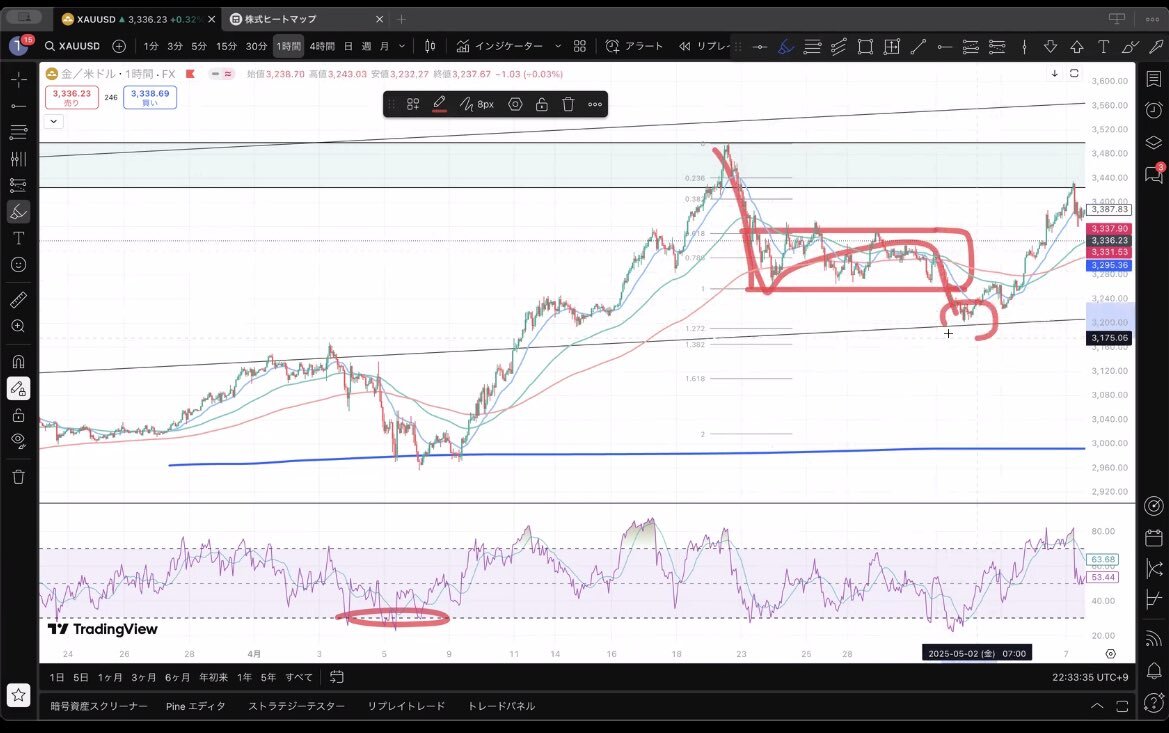Select the Text tool in the left sidebar

click(x=19, y=238)
